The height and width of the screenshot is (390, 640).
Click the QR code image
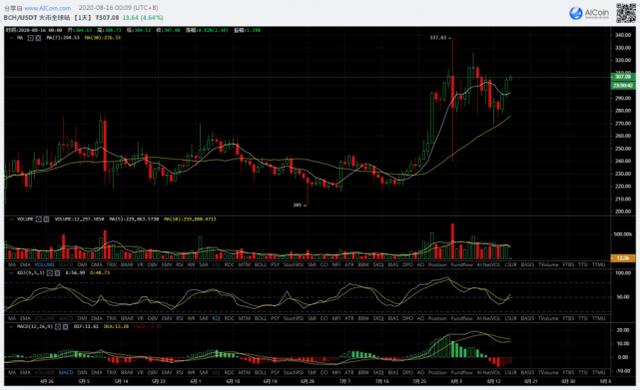point(626,13)
